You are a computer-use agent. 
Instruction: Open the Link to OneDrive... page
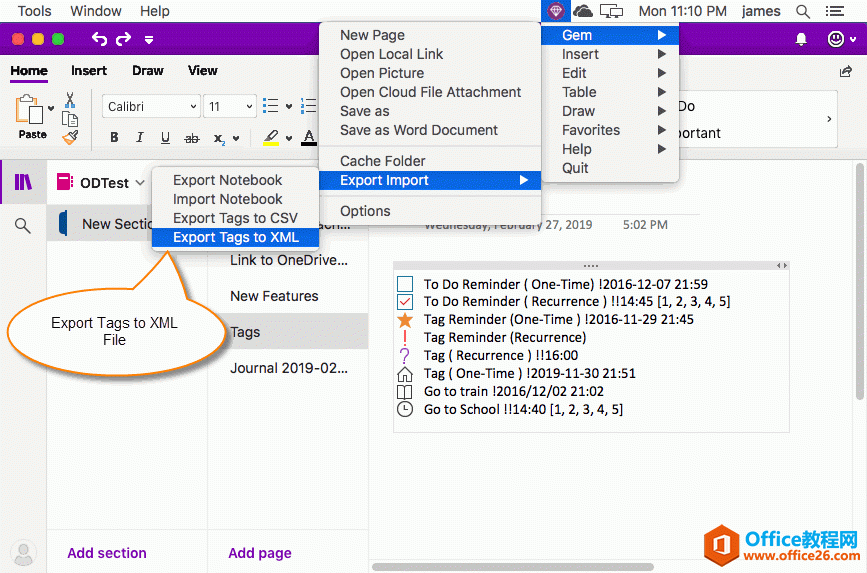click(x=288, y=260)
